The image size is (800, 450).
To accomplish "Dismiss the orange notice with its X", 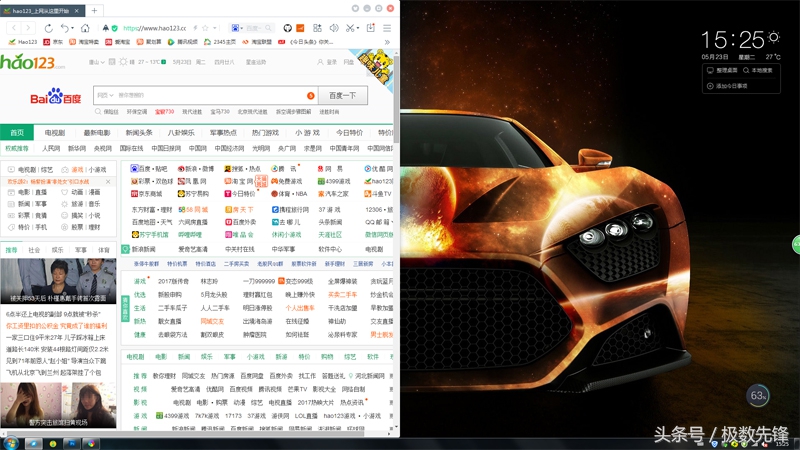I will tap(108, 182).
